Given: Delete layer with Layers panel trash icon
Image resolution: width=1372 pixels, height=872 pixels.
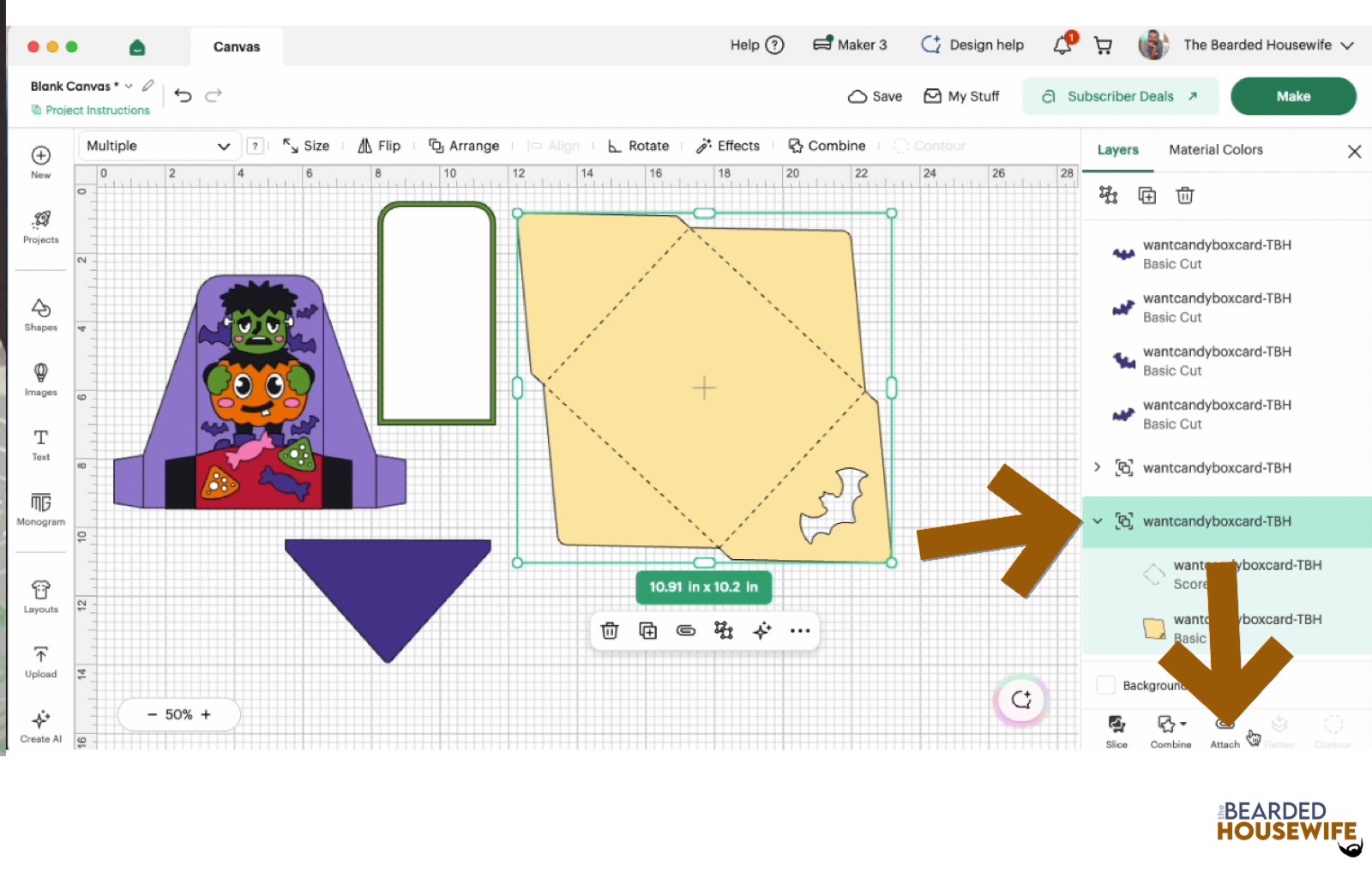Looking at the screenshot, I should (1185, 195).
